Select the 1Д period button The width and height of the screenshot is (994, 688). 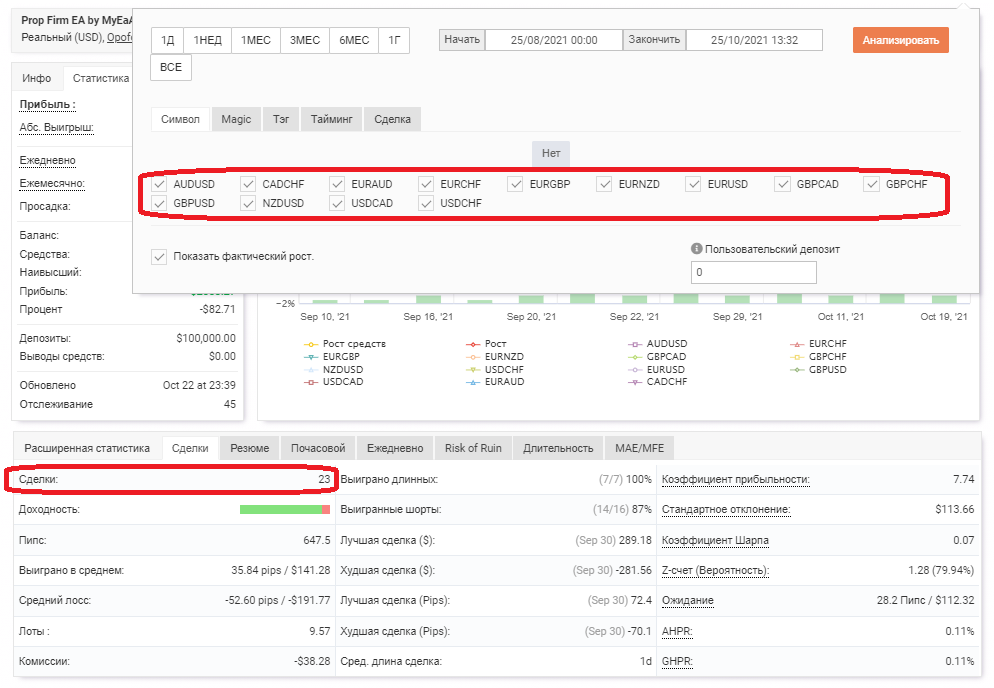pyautogui.click(x=167, y=41)
